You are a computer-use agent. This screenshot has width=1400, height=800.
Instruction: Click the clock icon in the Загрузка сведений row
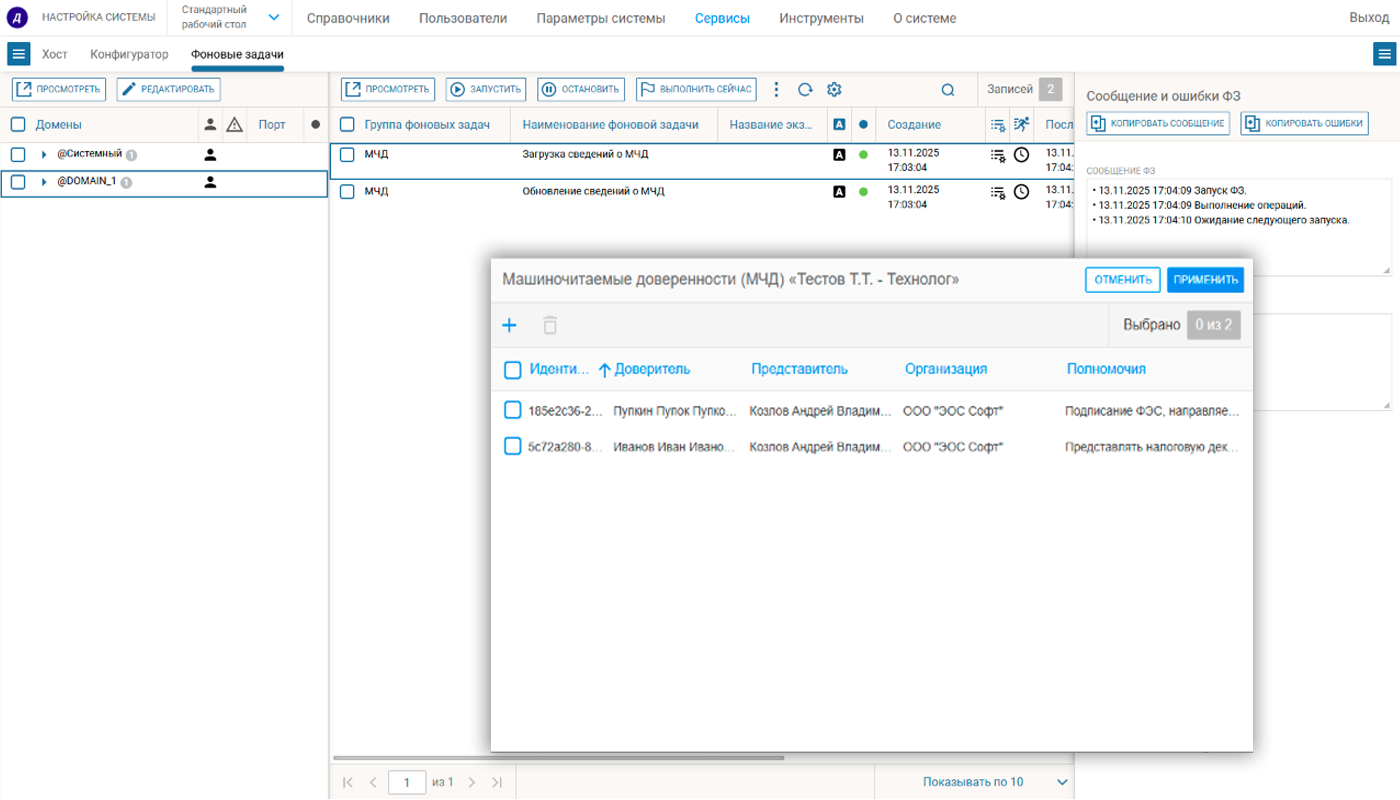pyautogui.click(x=1021, y=155)
